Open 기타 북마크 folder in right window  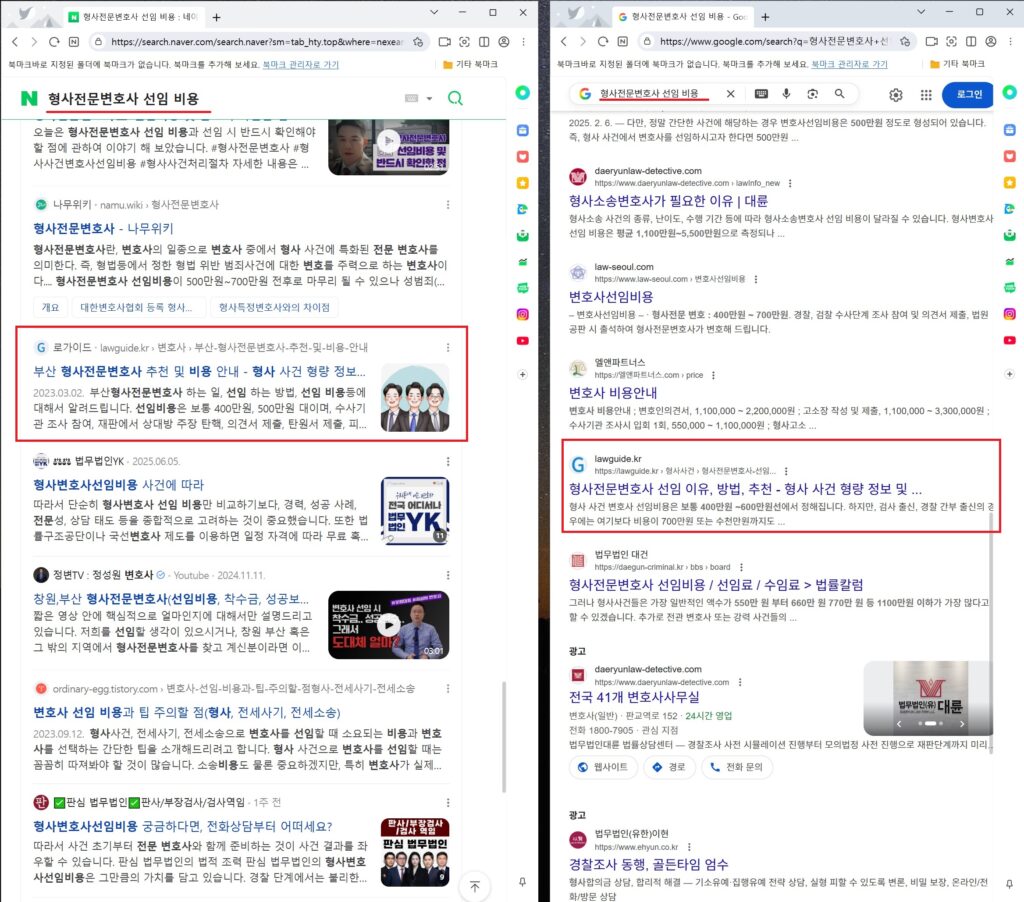coord(957,64)
